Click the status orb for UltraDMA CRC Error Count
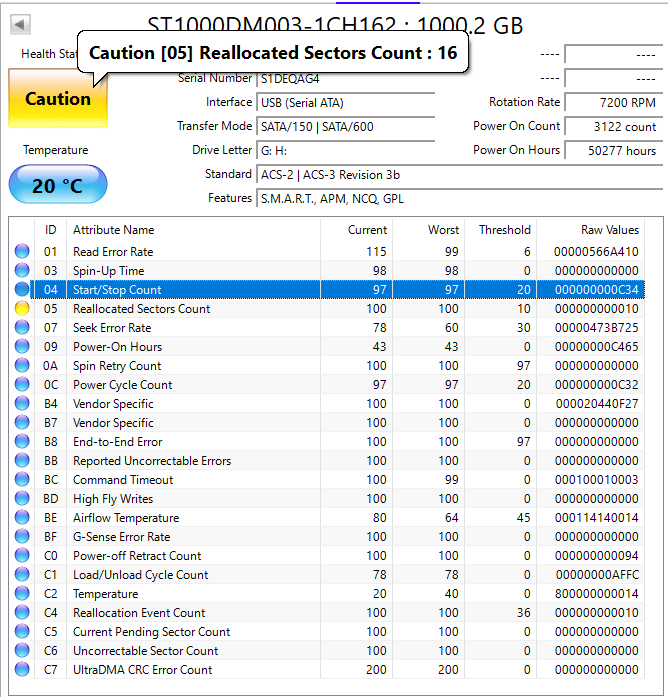This screenshot has height=697, width=668. 22,669
